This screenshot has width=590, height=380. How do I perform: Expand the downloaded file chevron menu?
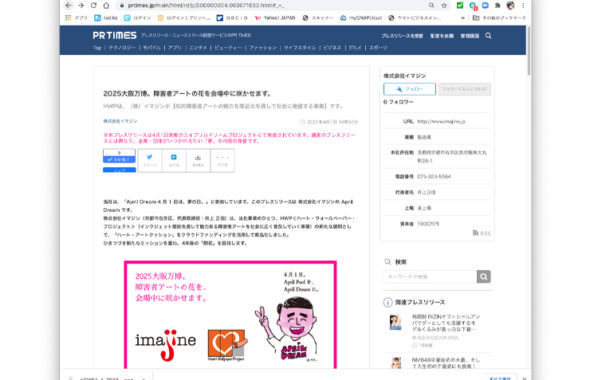144,378
